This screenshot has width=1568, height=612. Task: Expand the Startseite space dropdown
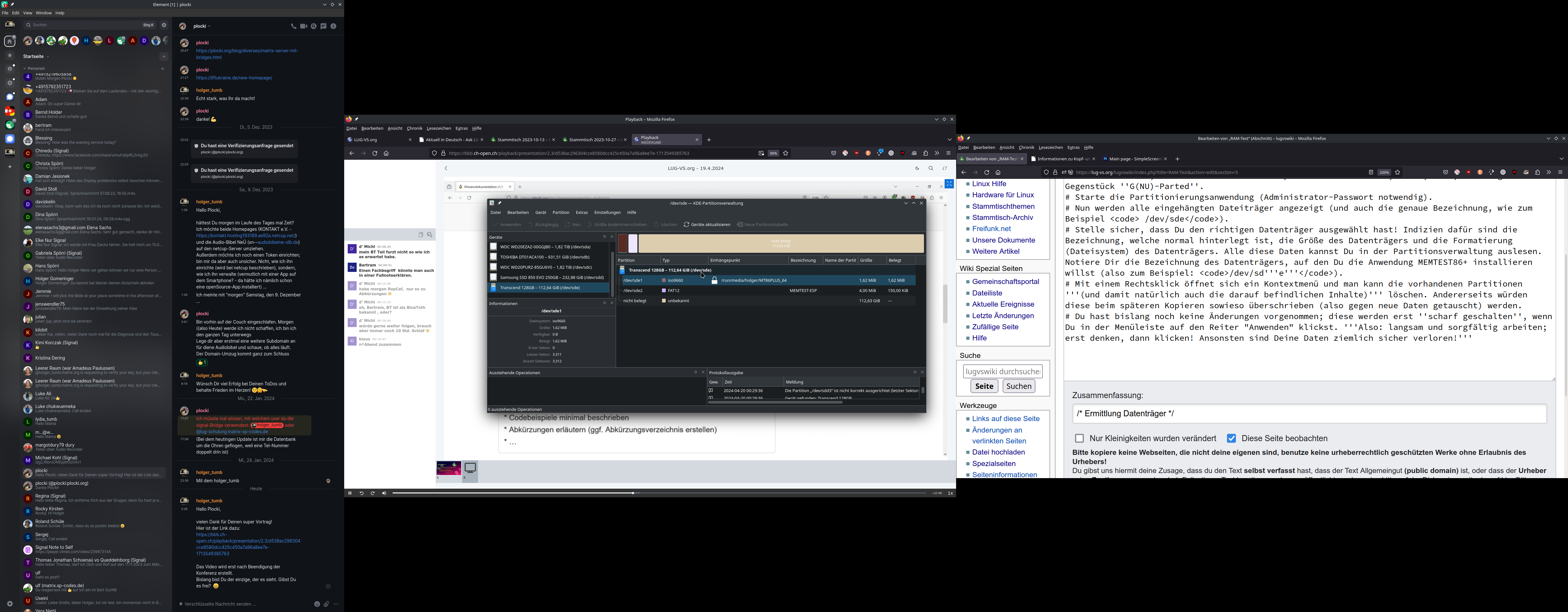click(47, 57)
